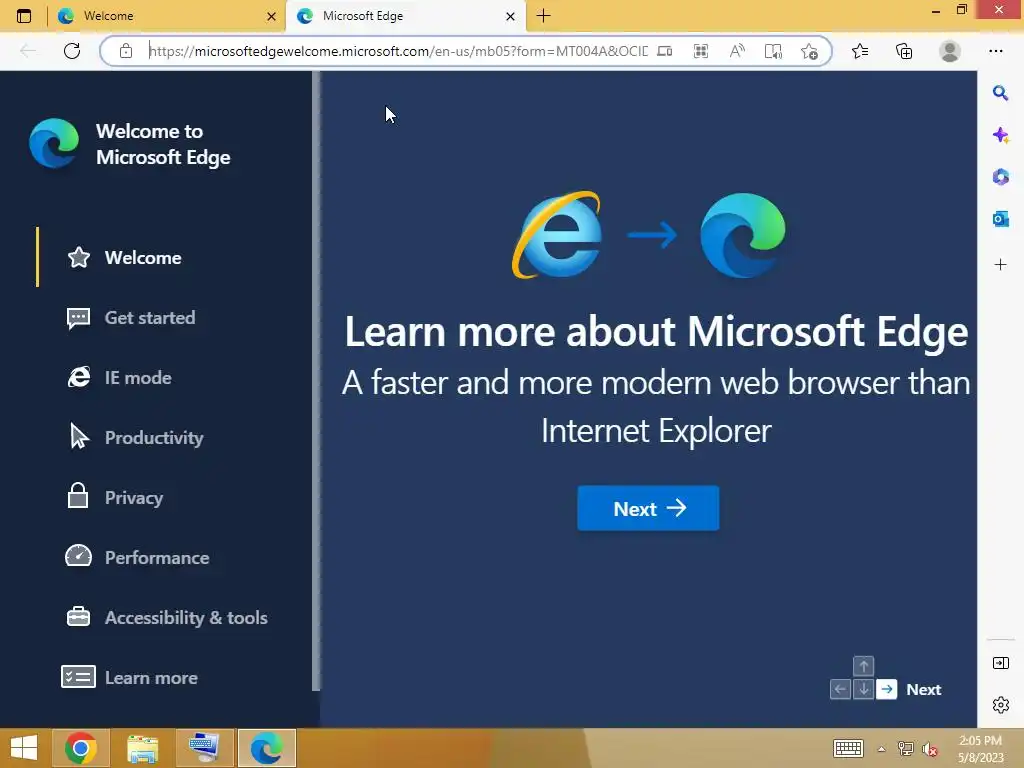This screenshot has height=768, width=1024.
Task: Hide the sidebar panel toggle
Action: pyautogui.click(x=1000, y=663)
